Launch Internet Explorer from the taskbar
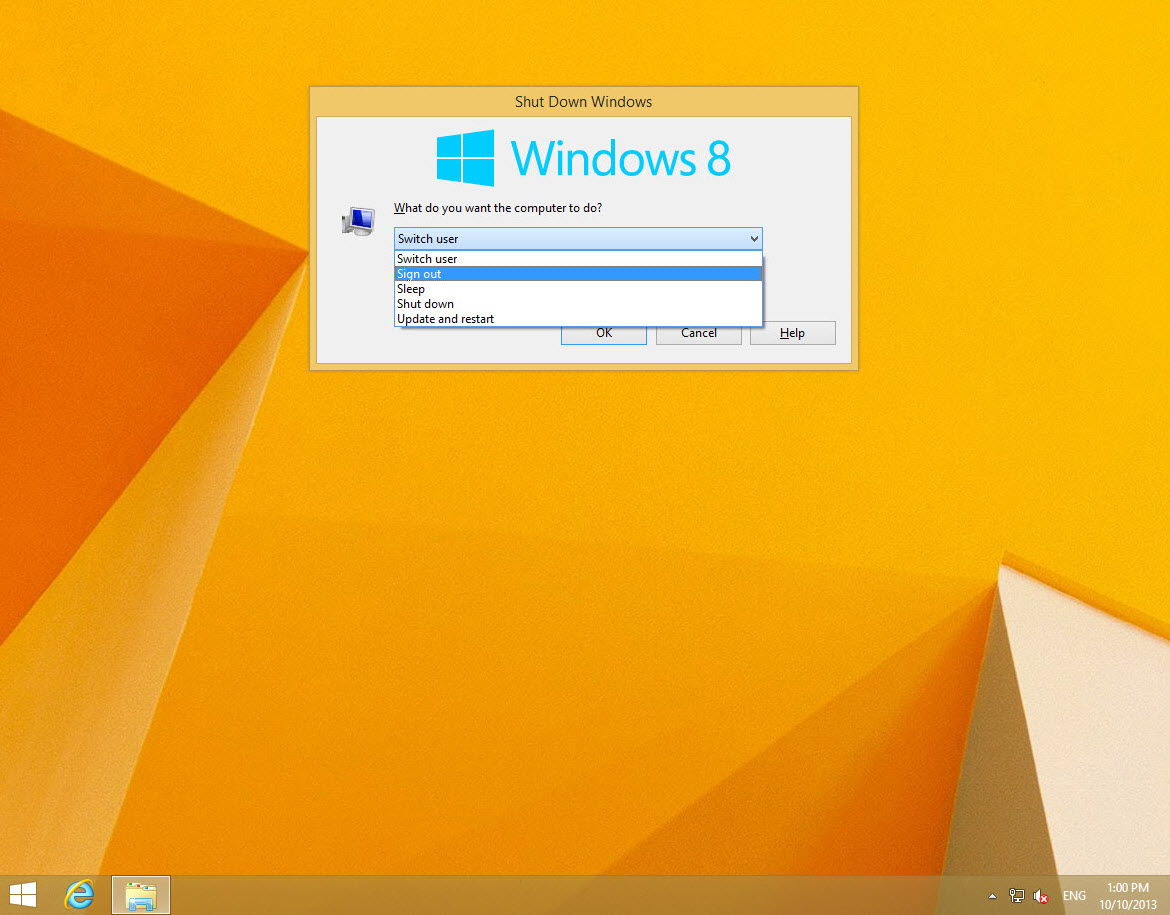This screenshot has height=915, width=1170. tap(79, 894)
